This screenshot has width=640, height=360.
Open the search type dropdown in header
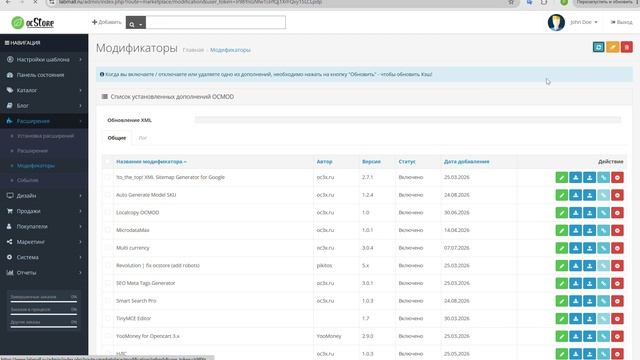point(136,23)
